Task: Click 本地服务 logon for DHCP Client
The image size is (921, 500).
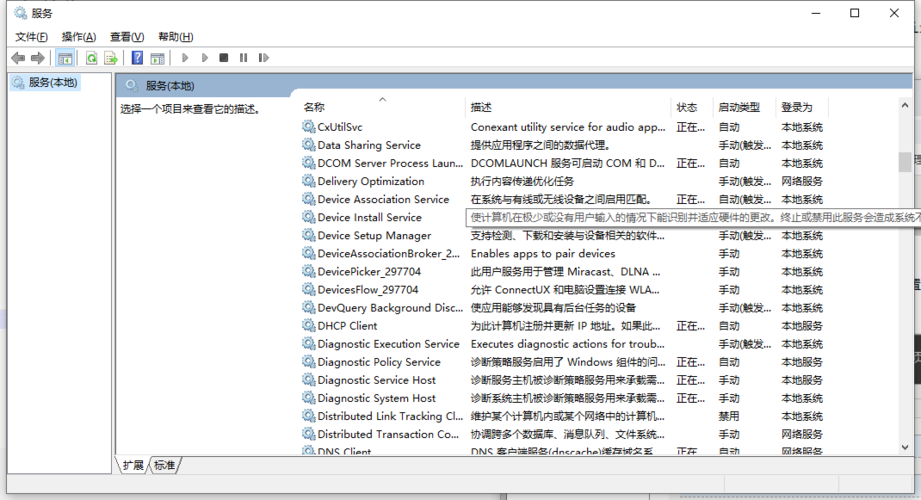Action: (802, 325)
